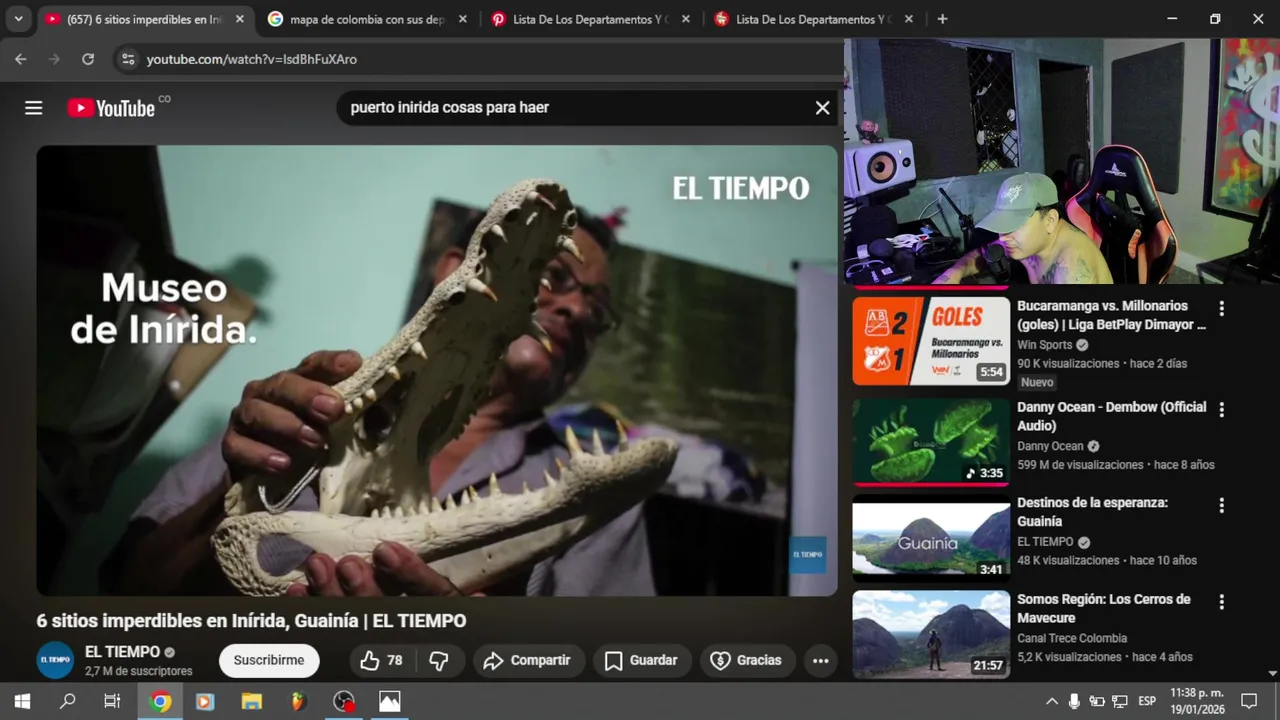Viewport: 1280px width, 720px height.
Task: Open options for Danny Ocean Dembow video
Action: pos(1221,410)
